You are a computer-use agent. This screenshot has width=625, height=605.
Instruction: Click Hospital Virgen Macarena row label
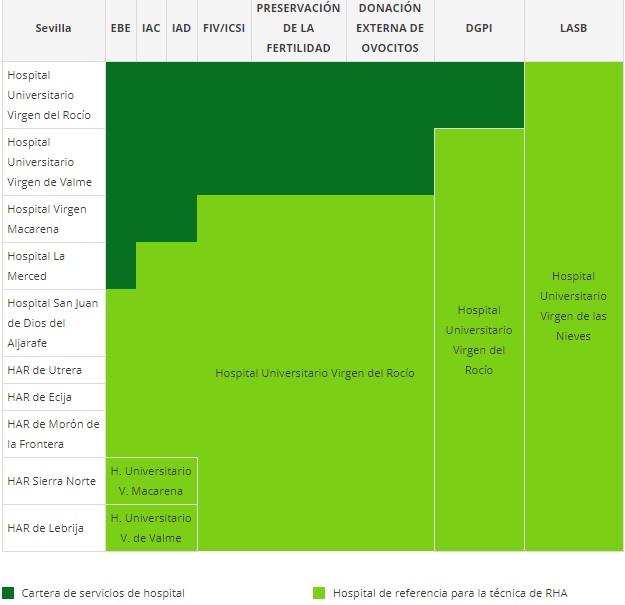pyautogui.click(x=53, y=219)
